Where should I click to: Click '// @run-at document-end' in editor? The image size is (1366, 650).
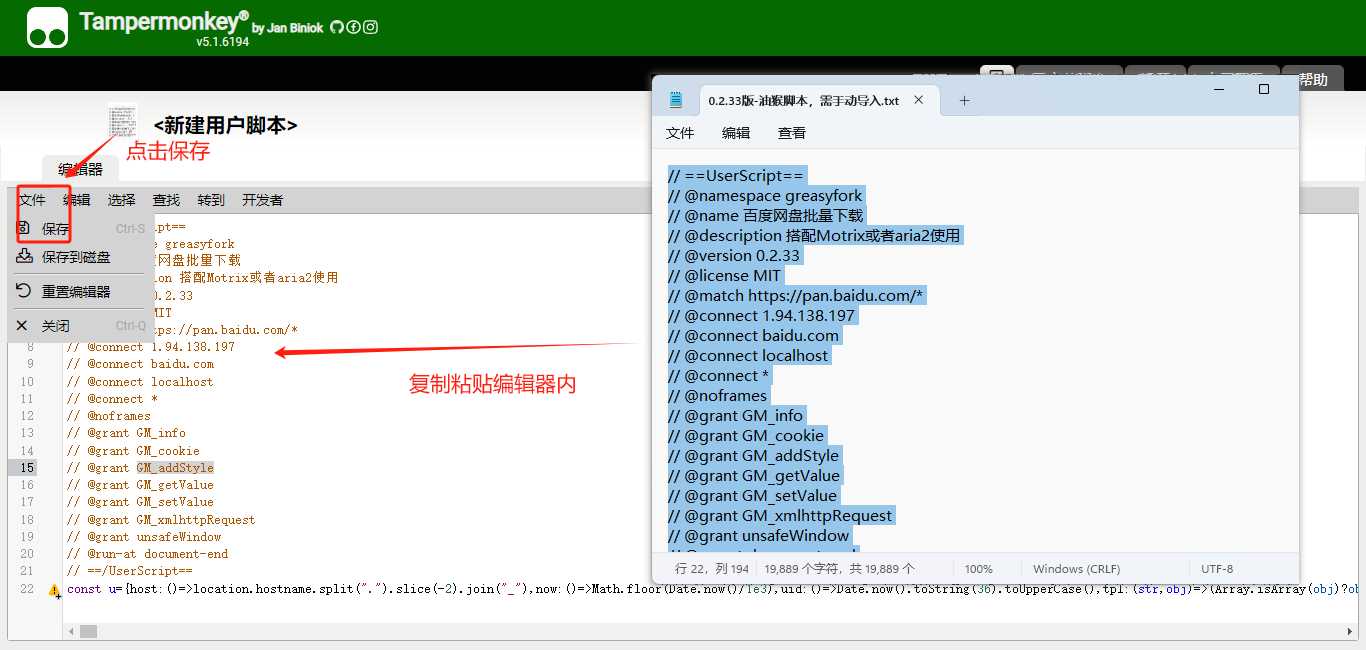147,554
